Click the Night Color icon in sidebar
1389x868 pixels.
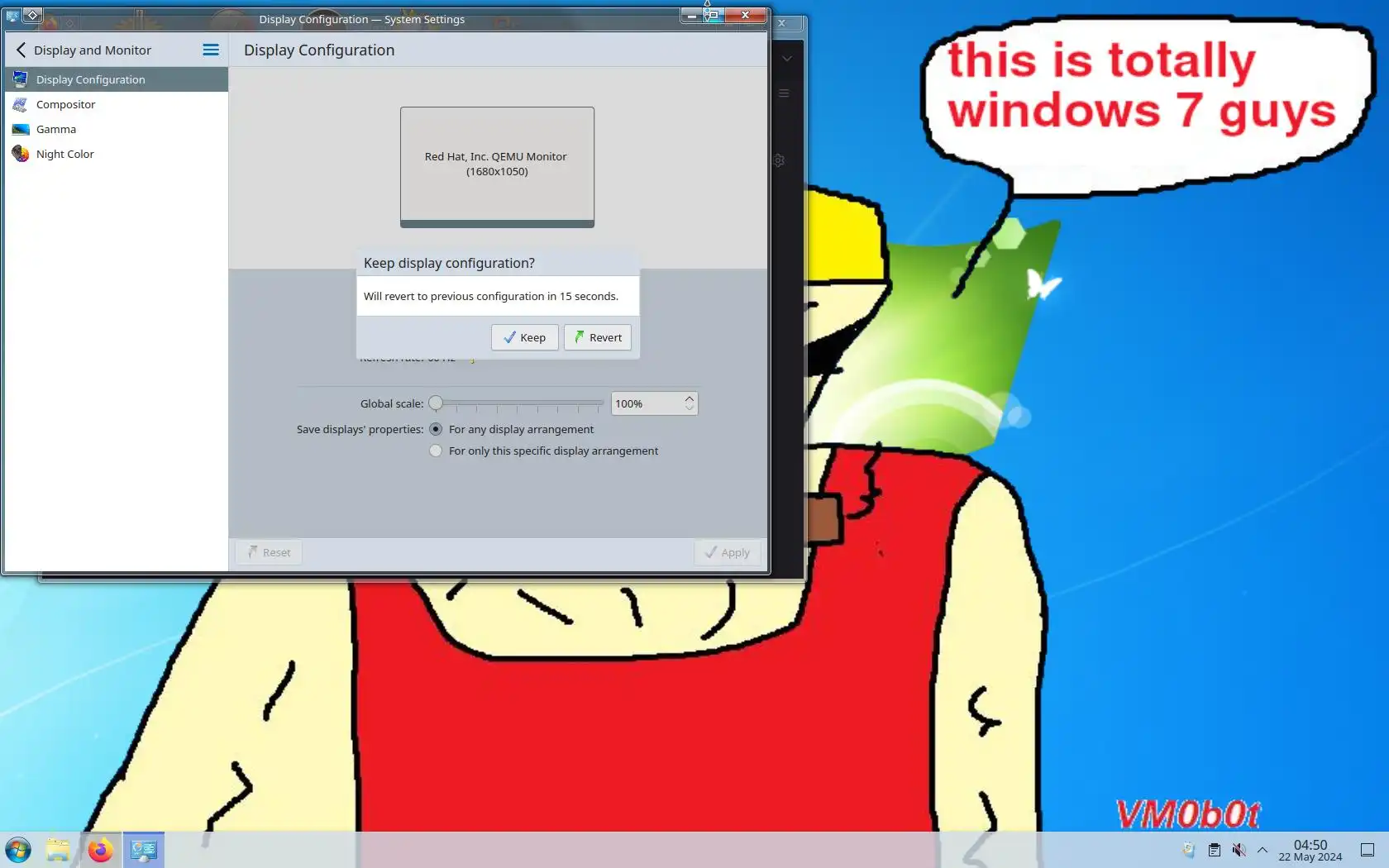point(21,154)
